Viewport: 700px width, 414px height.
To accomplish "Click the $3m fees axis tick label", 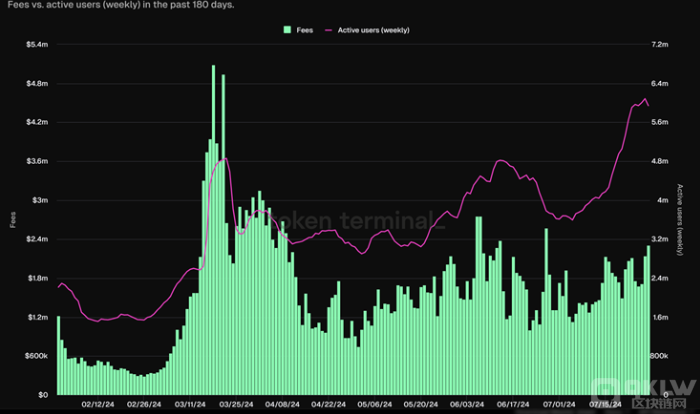I will (x=38, y=200).
